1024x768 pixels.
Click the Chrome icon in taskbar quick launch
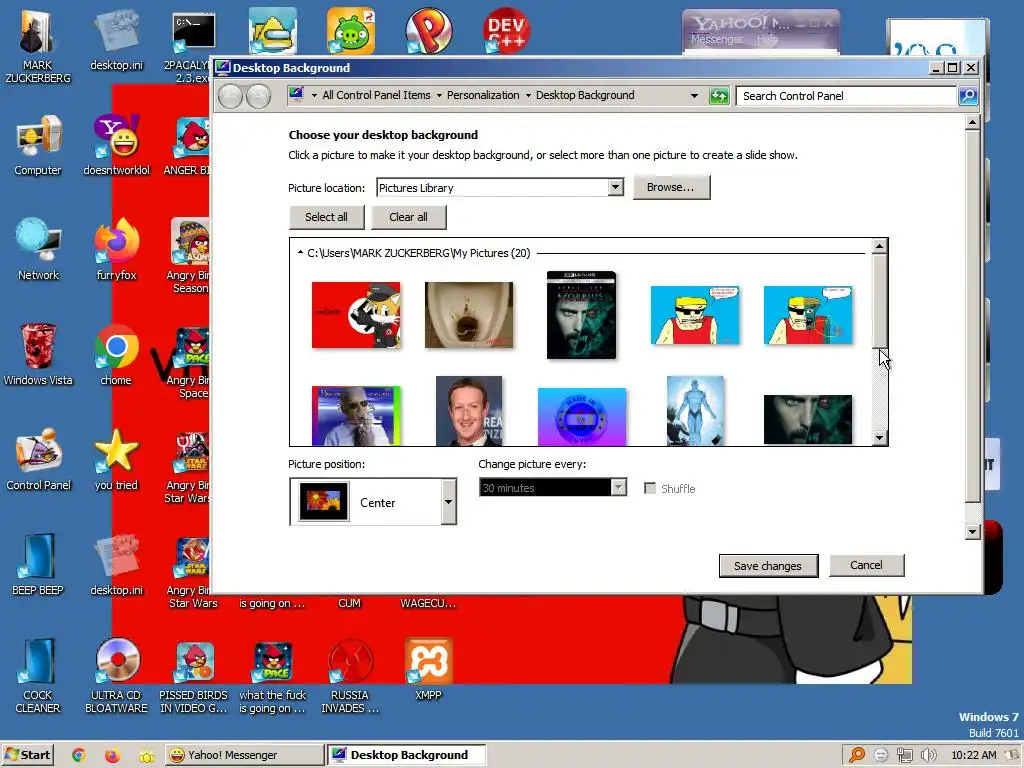(79, 755)
